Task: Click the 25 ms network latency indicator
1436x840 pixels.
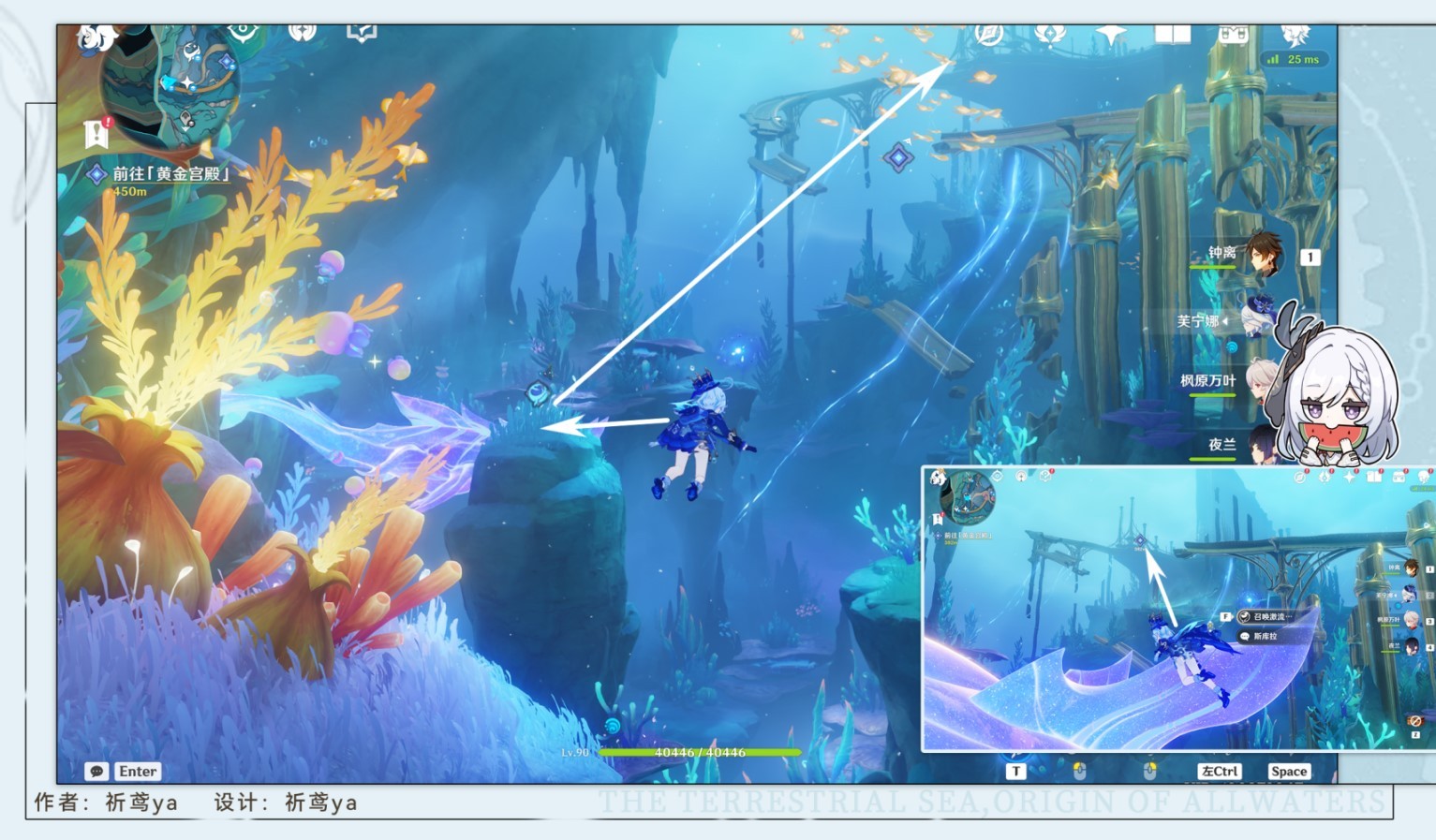Action: point(1294,59)
